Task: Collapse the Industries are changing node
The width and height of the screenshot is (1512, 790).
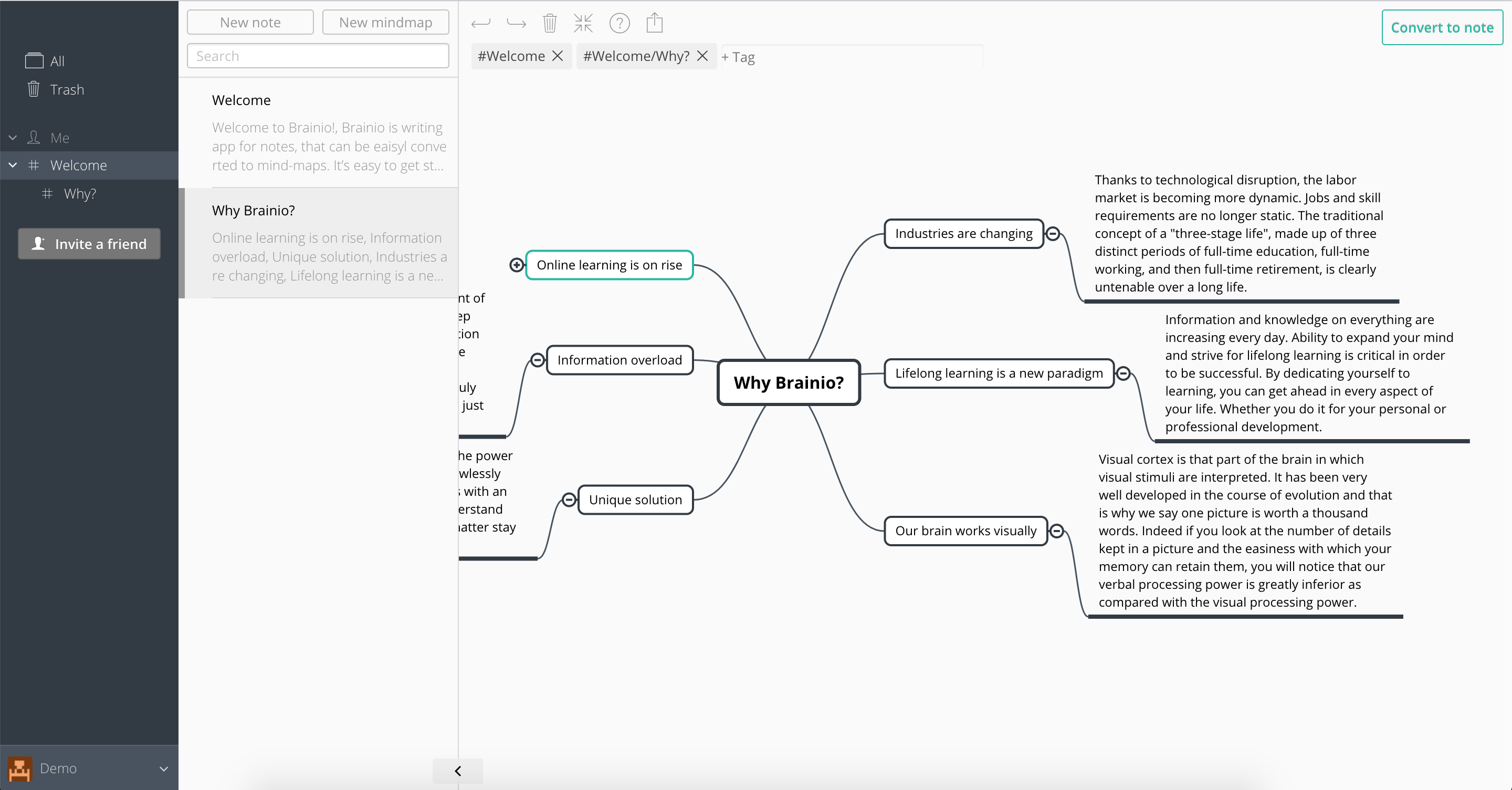Action: (1053, 234)
